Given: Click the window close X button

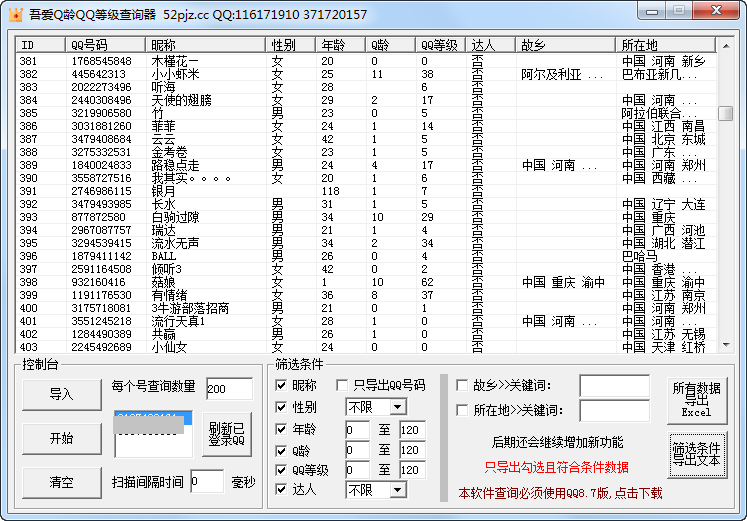Looking at the screenshot, I should pyautogui.click(x=716, y=10).
